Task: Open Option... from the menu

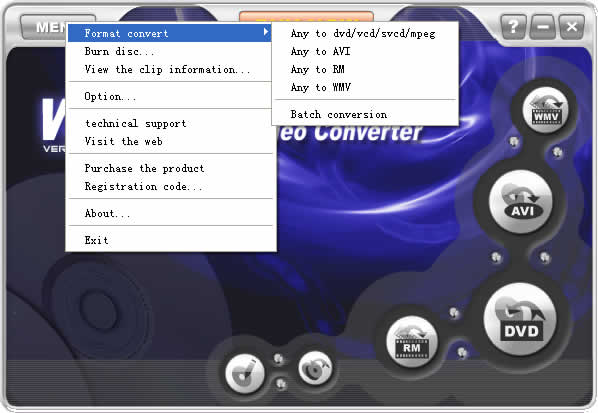Action: coord(169,96)
